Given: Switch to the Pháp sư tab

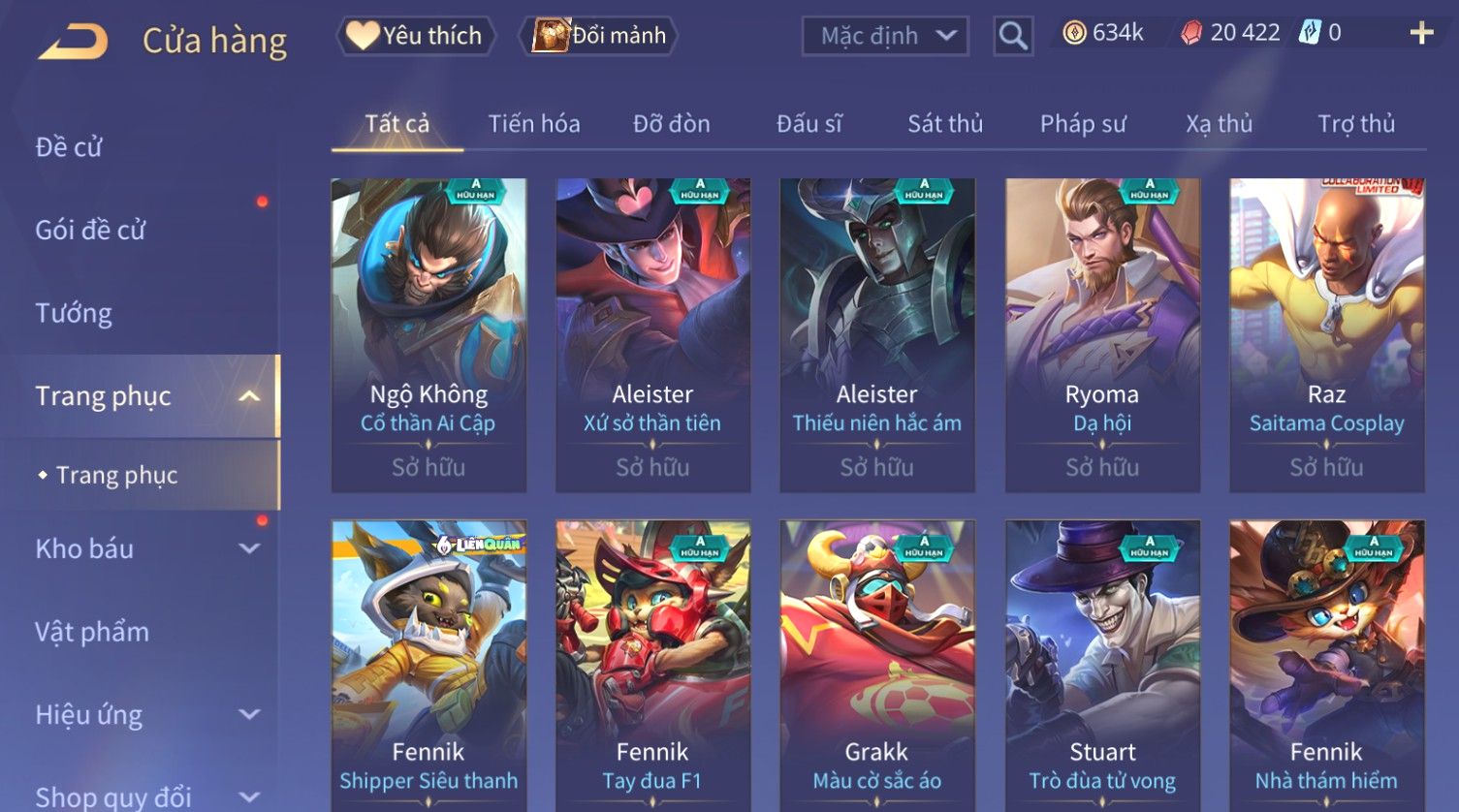Looking at the screenshot, I should pyautogui.click(x=1083, y=124).
